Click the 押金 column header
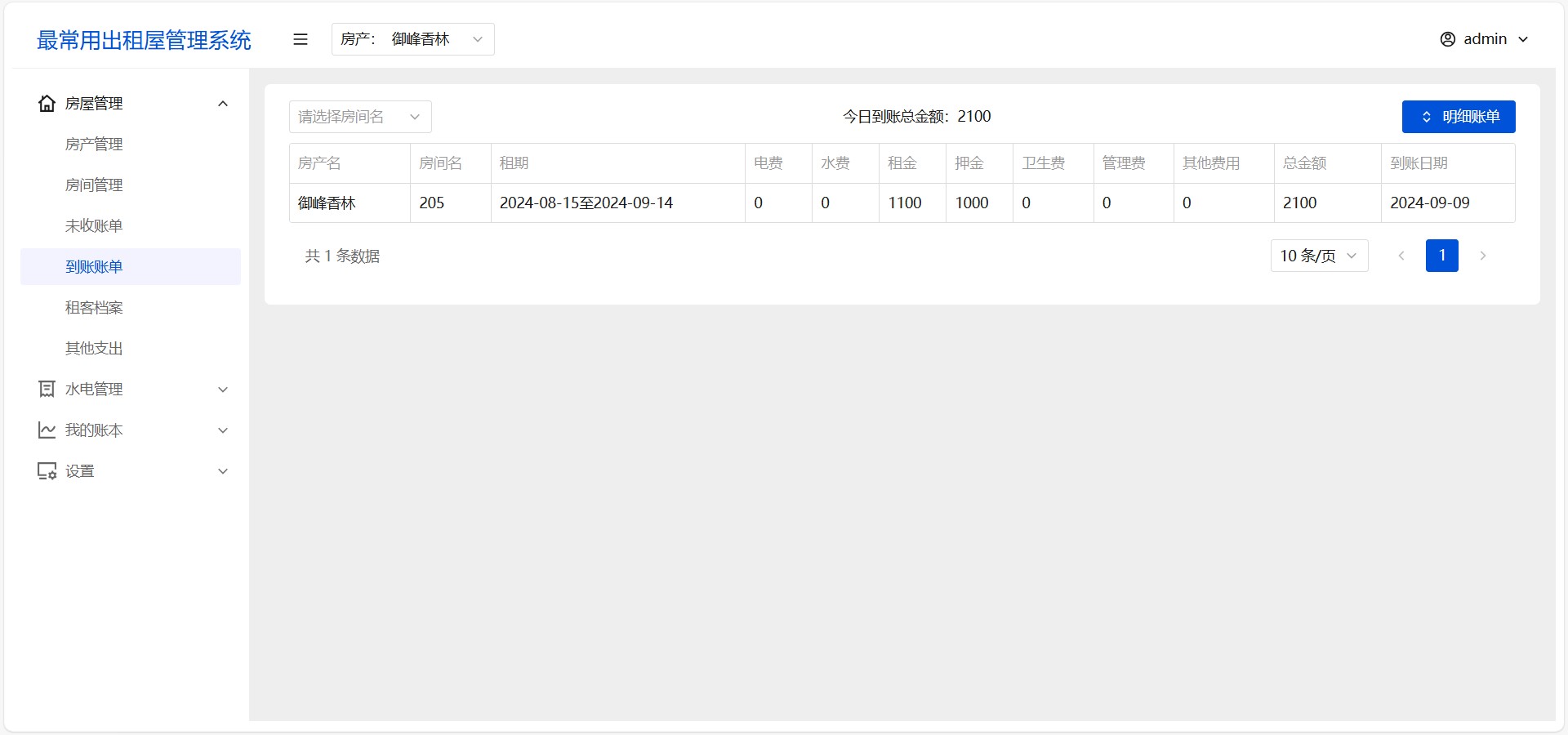Viewport: 1568px width, 735px height. [x=979, y=163]
